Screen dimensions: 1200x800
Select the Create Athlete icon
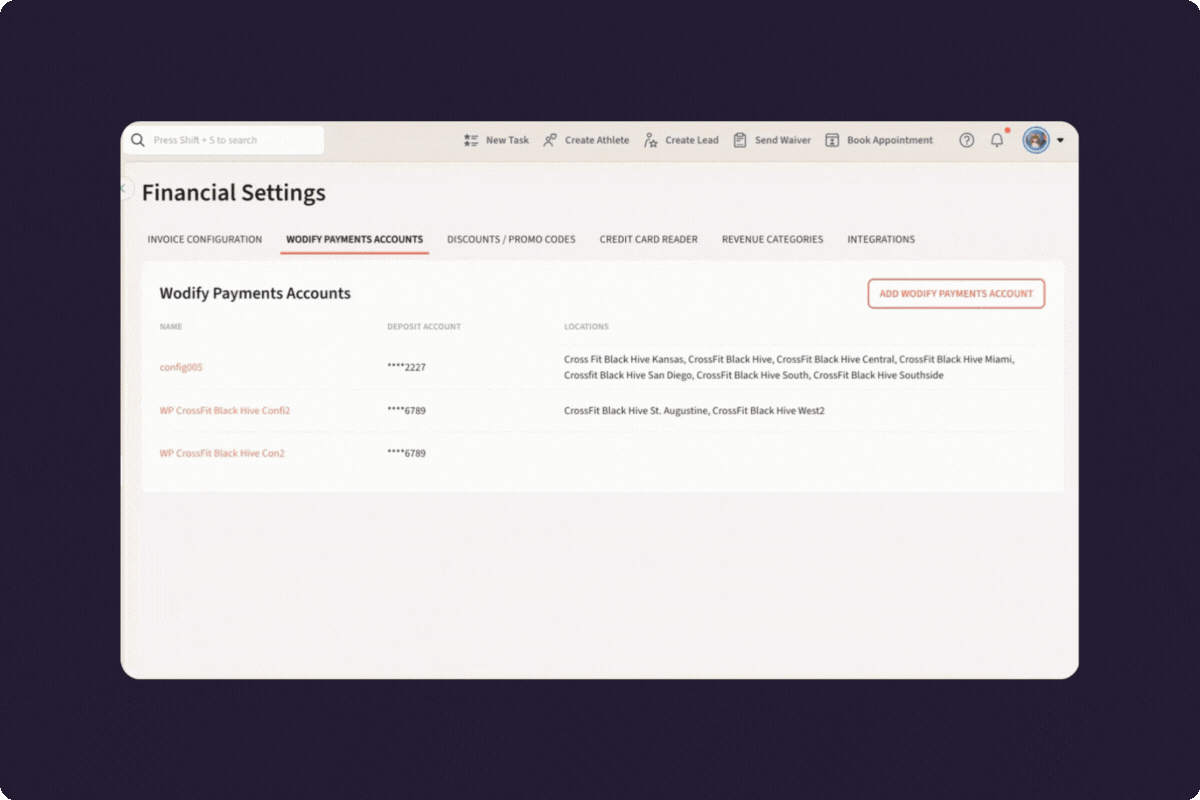[549, 140]
